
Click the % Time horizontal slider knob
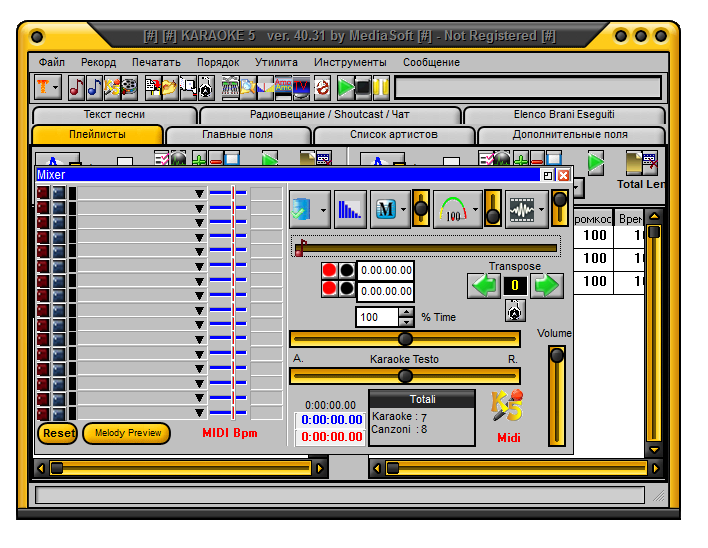tap(405, 339)
